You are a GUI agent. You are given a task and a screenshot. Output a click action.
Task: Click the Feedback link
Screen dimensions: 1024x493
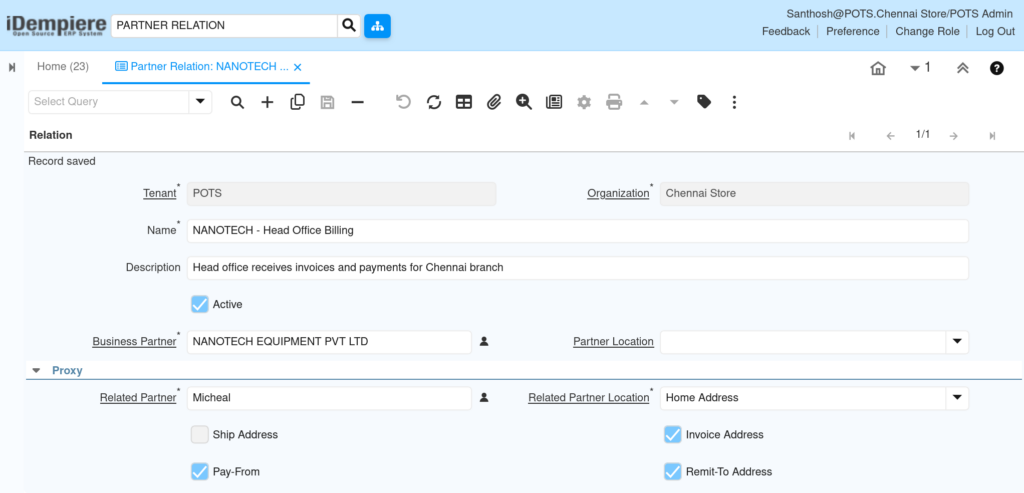point(786,31)
